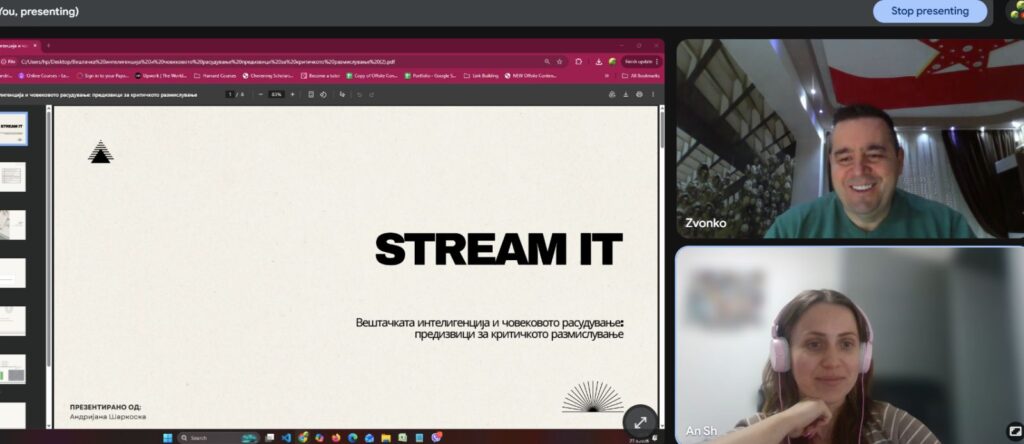Open a new browser tab
This screenshot has height=444, width=1024.
[47, 45]
